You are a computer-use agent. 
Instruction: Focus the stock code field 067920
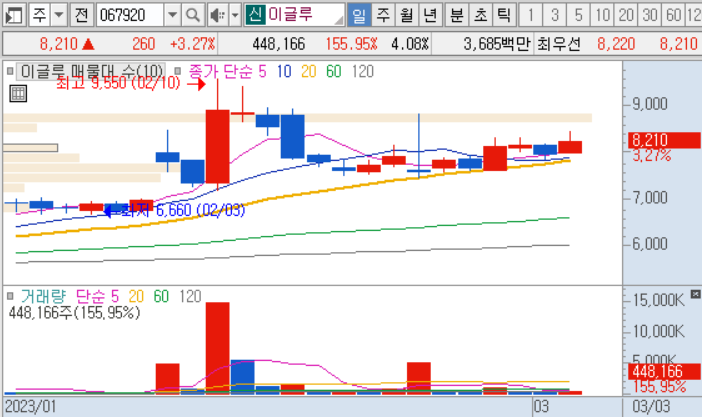130,15
